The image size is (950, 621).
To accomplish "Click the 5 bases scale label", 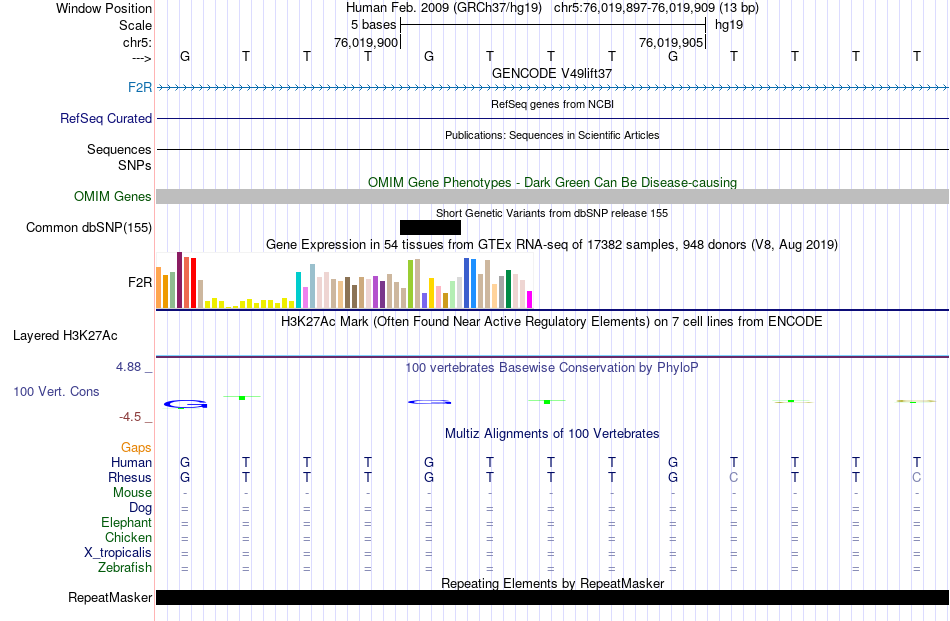I will [373, 25].
